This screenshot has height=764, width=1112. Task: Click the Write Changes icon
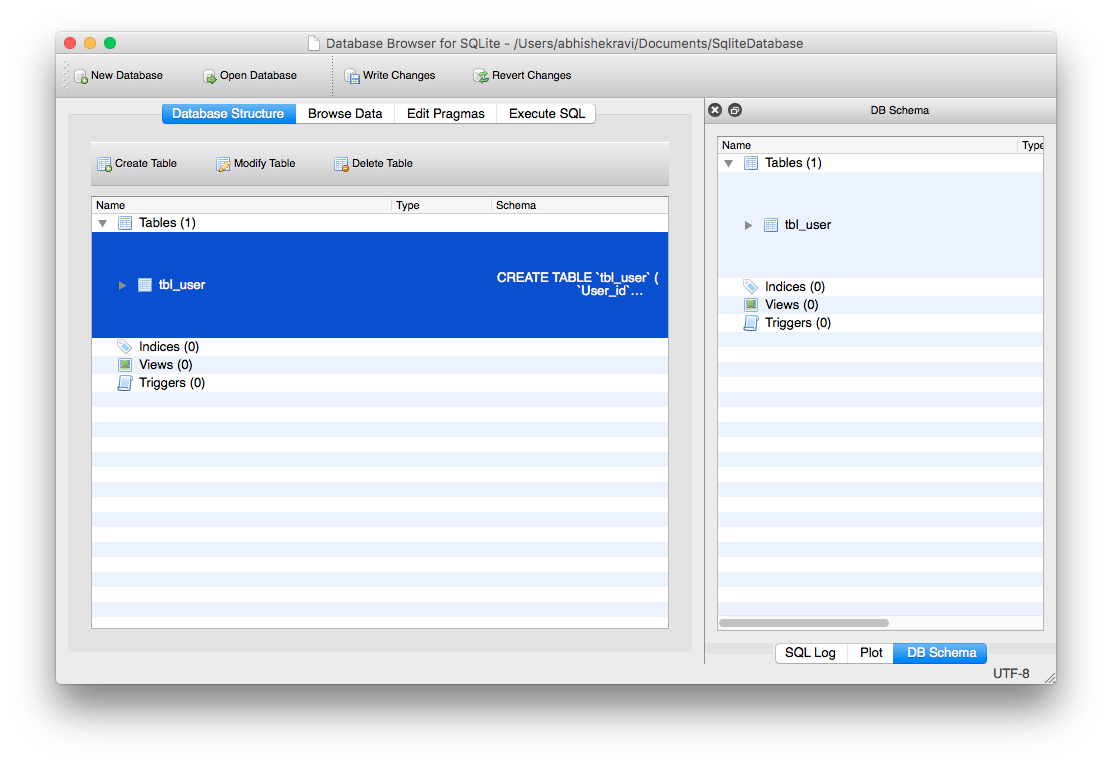(x=352, y=76)
